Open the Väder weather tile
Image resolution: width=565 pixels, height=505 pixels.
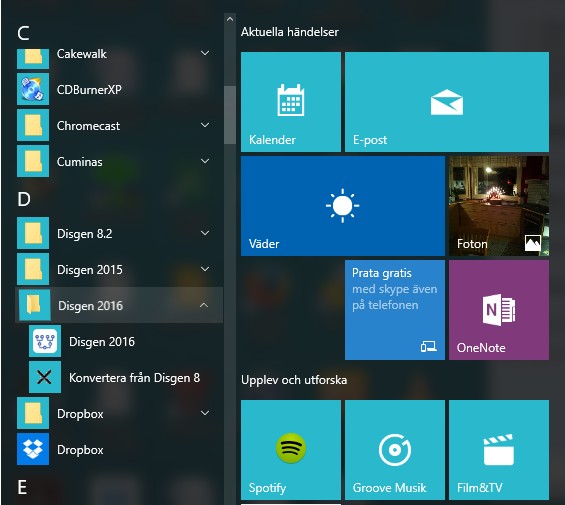343,206
